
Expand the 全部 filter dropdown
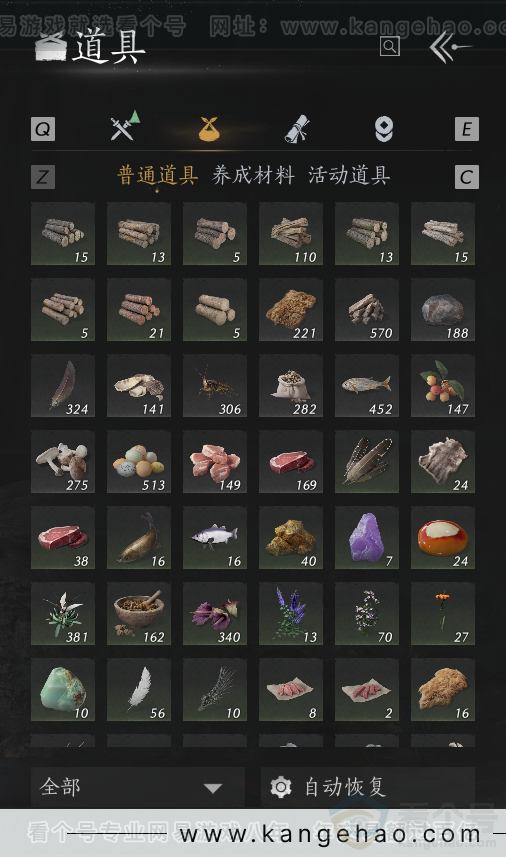pos(137,787)
